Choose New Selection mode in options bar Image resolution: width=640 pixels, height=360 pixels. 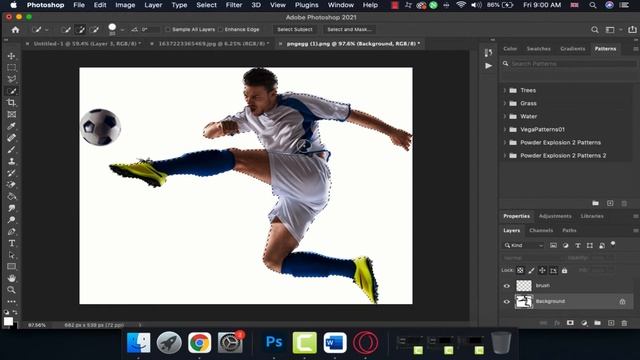tap(66, 29)
